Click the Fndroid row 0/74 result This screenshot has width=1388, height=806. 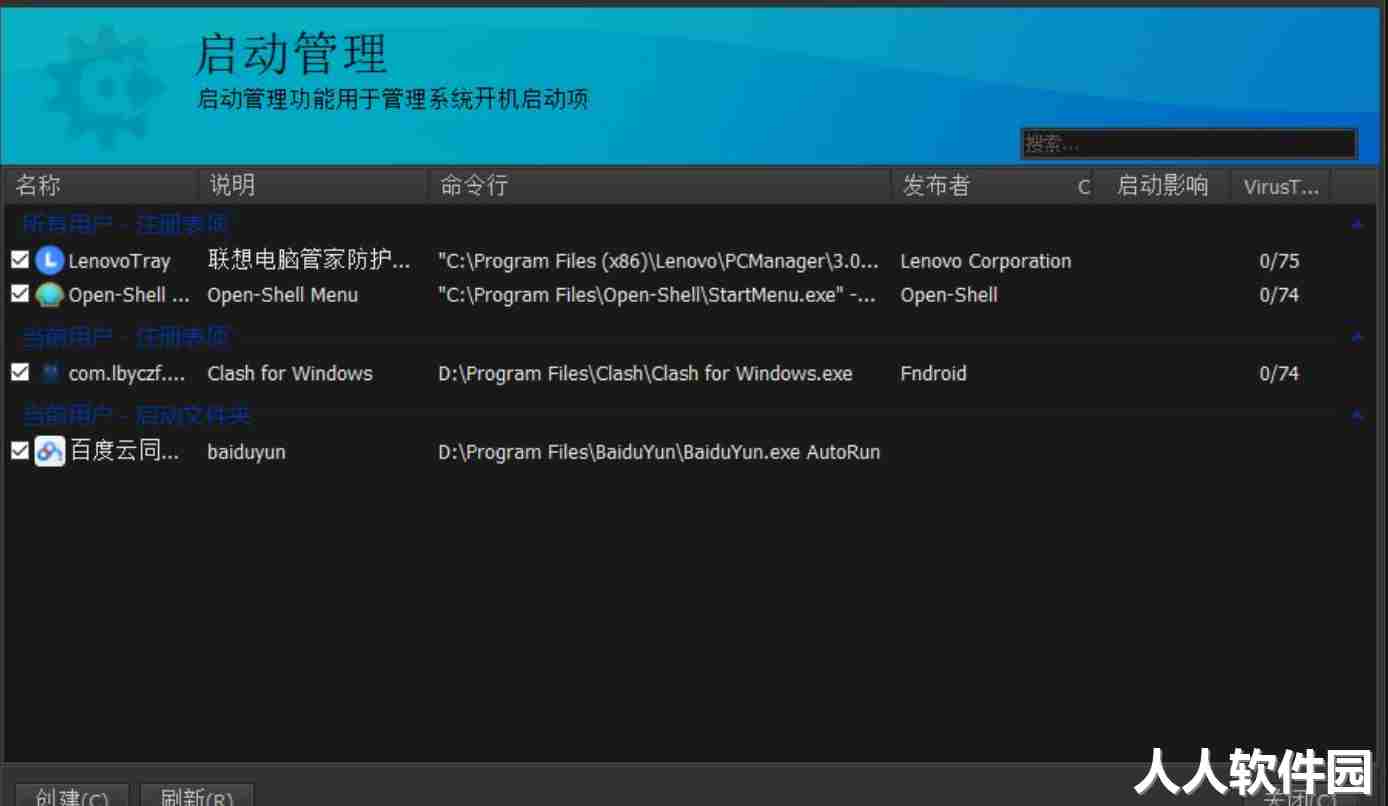(x=1279, y=373)
